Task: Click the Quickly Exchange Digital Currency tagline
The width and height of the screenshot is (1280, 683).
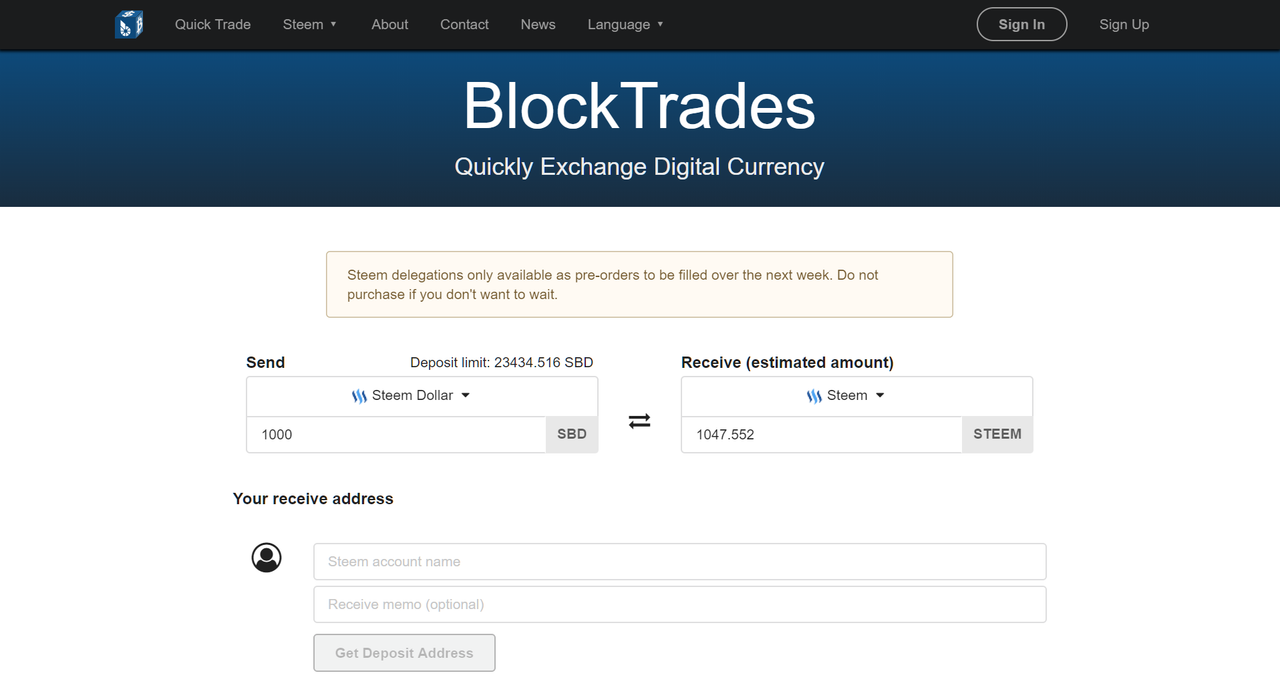Action: click(640, 166)
